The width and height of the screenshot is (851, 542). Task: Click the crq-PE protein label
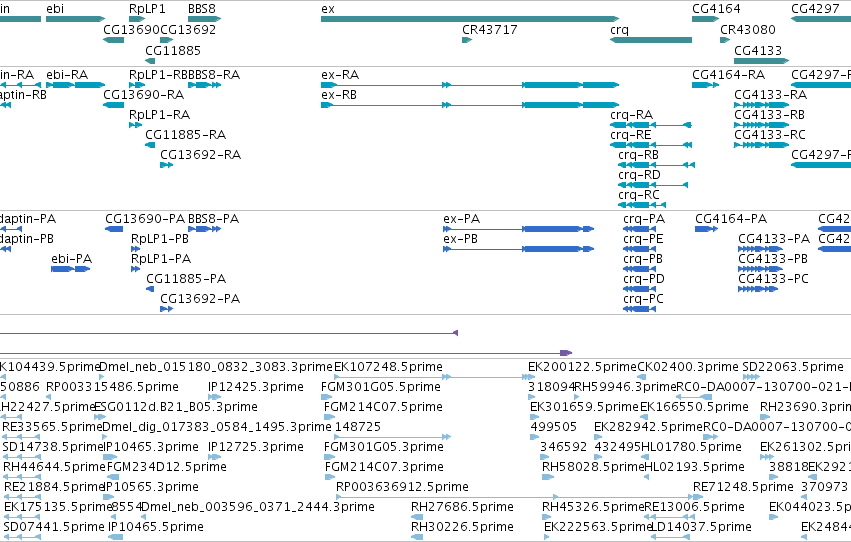coord(643,239)
